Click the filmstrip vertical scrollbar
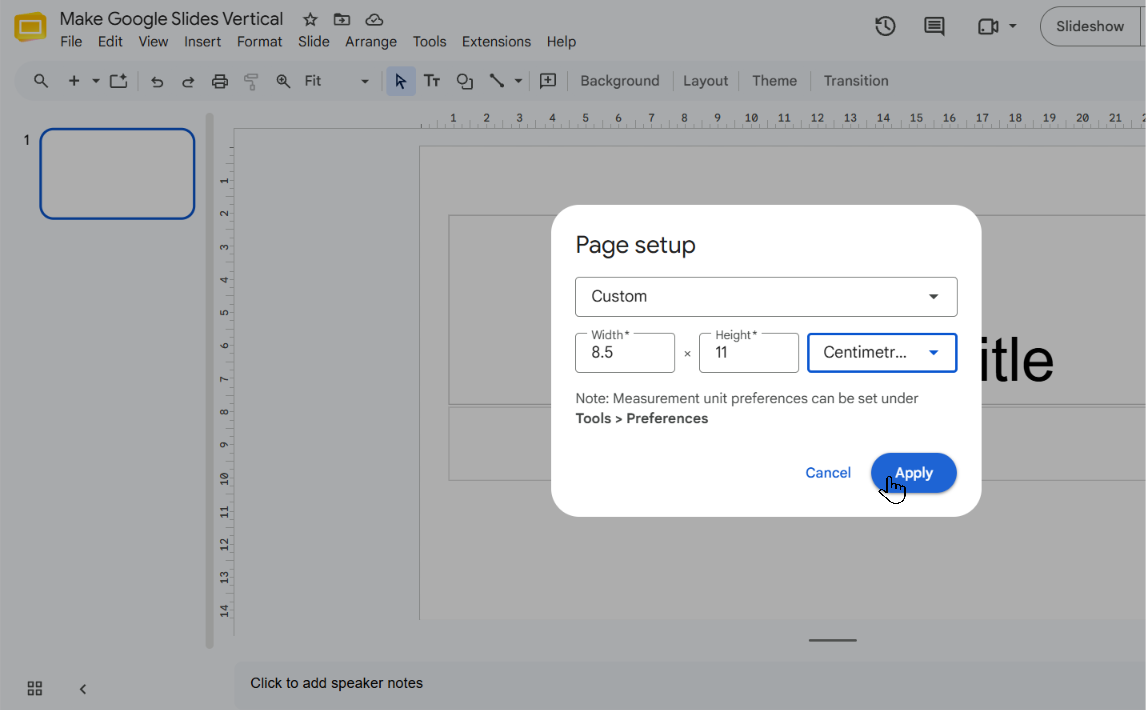 point(210,380)
